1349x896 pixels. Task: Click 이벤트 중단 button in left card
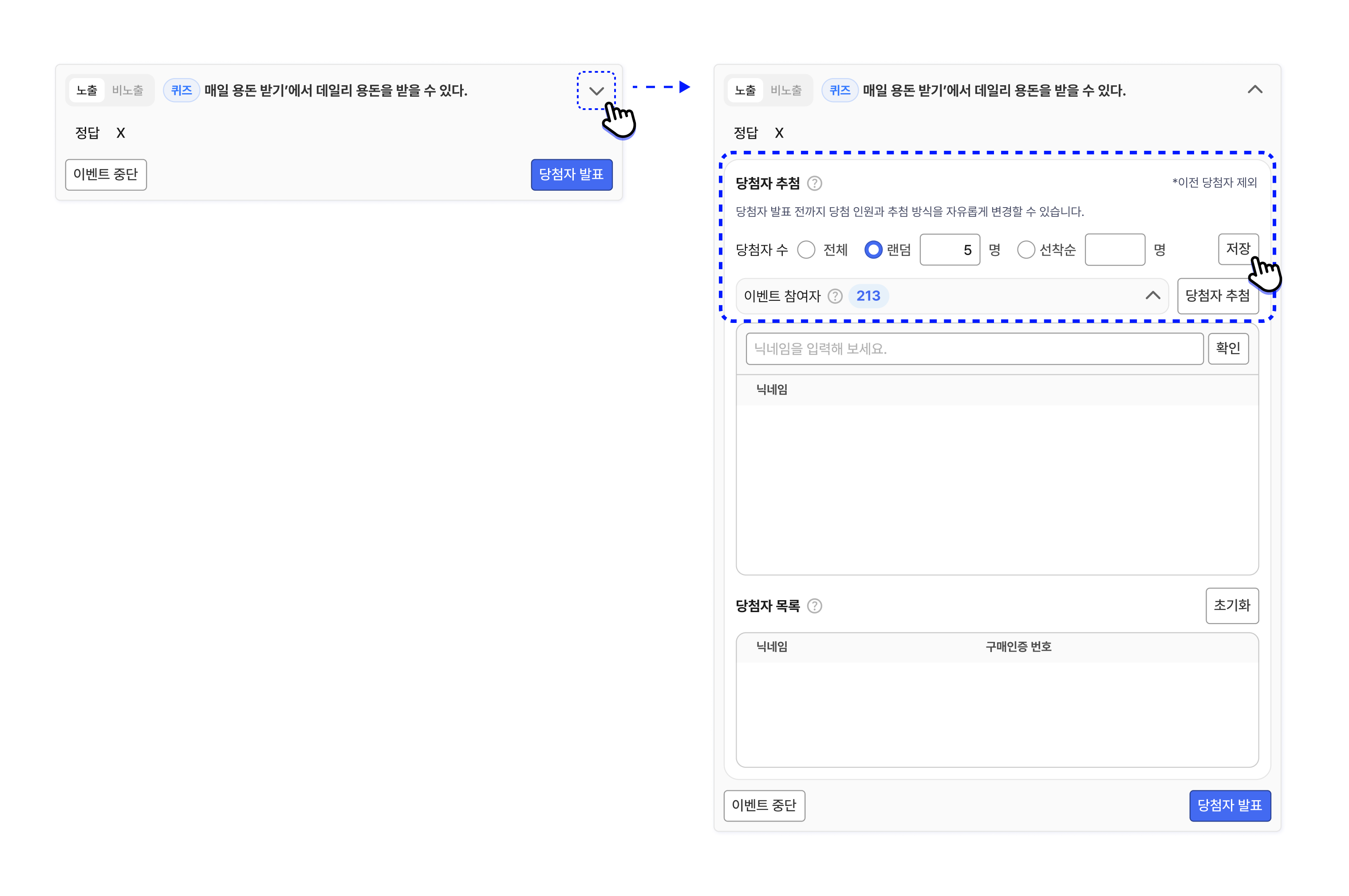point(106,174)
